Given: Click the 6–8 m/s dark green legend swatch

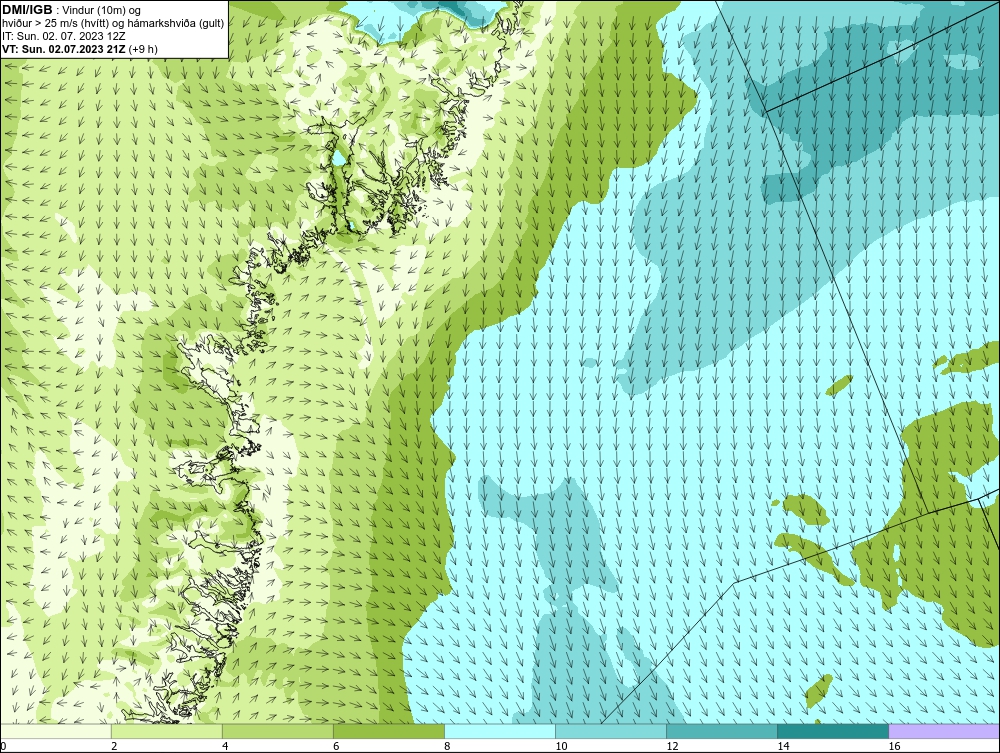Looking at the screenshot, I should click(389, 731).
